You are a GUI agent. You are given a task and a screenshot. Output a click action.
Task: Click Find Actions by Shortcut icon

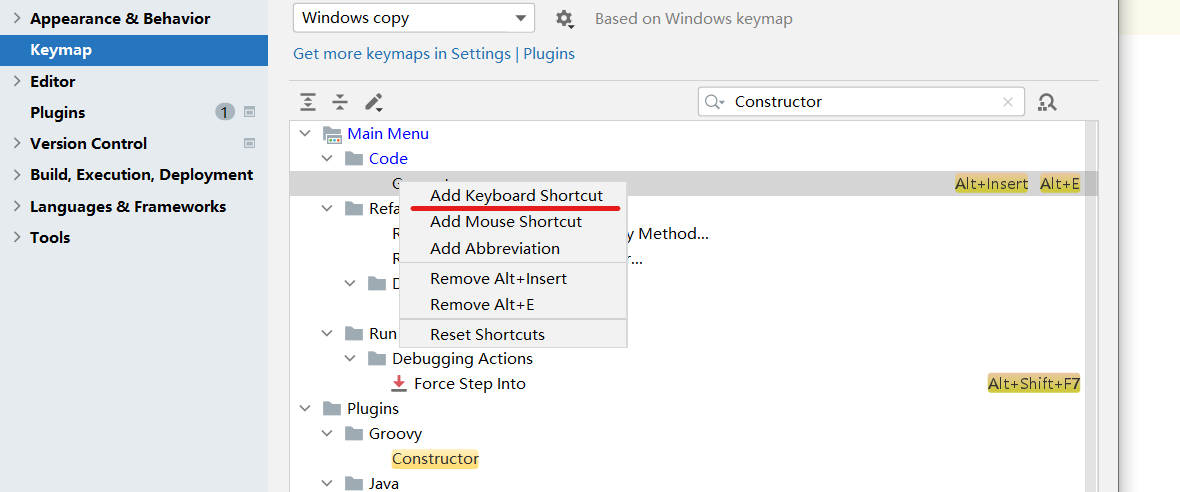tap(1047, 102)
